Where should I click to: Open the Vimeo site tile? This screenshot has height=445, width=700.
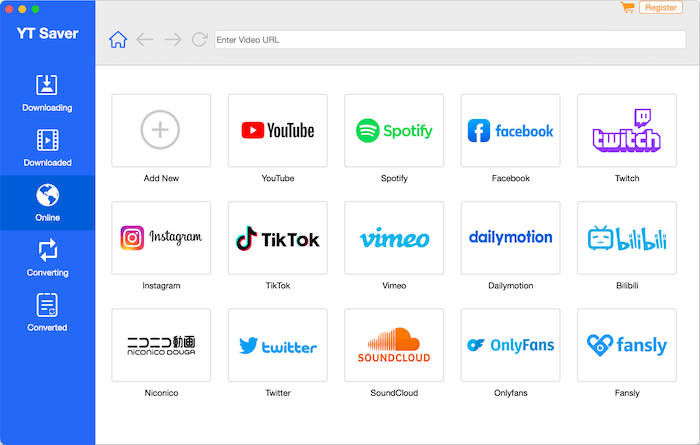click(394, 238)
